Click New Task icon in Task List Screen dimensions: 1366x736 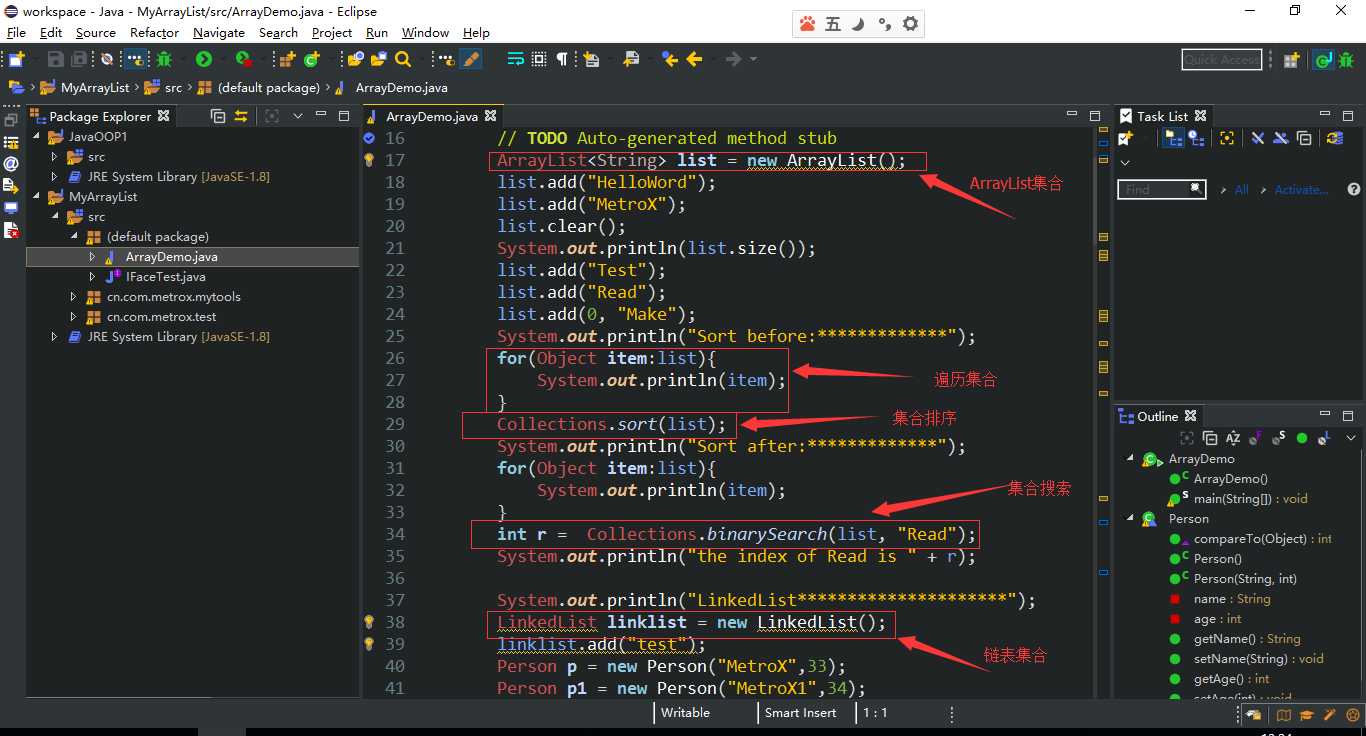click(1126, 137)
